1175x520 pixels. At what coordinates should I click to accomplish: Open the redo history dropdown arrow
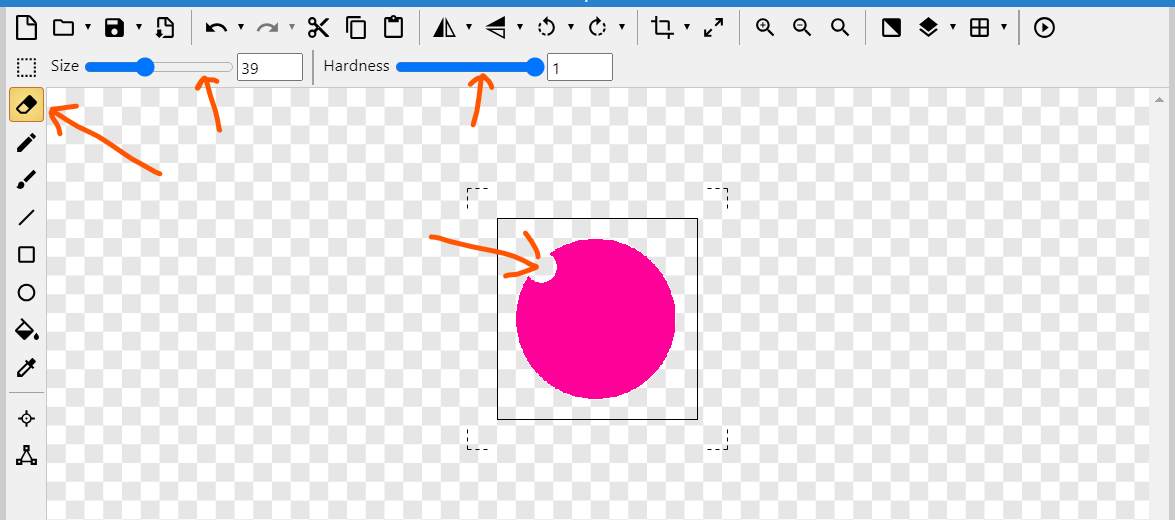coord(292,28)
